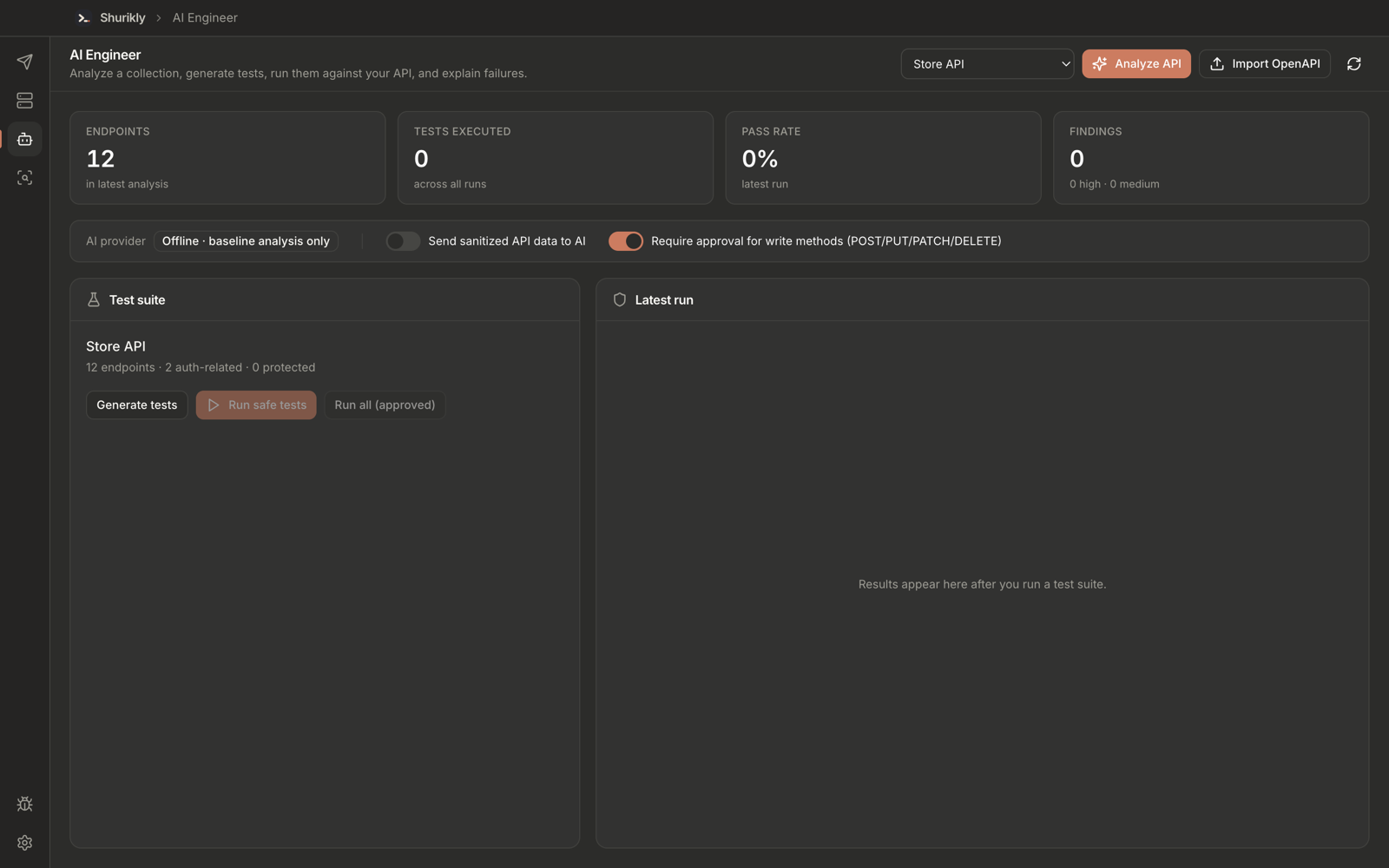Select AI Engineer in the breadcrumb
Viewport: 1389px width, 868px height.
[205, 17]
